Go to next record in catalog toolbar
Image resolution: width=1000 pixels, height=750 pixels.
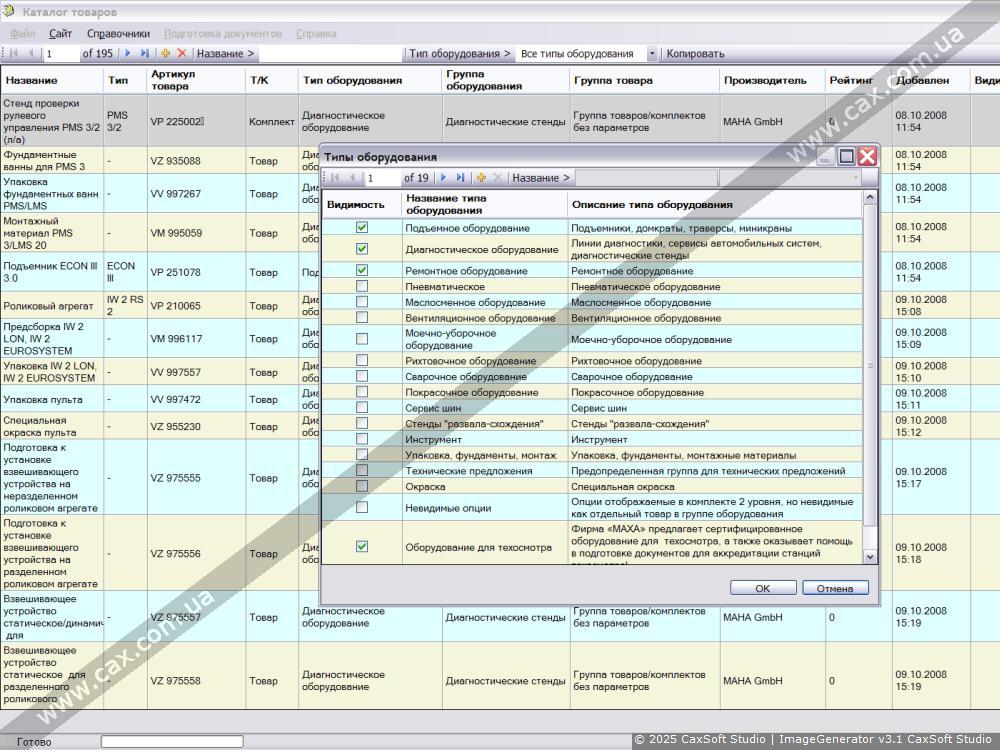(x=128, y=54)
